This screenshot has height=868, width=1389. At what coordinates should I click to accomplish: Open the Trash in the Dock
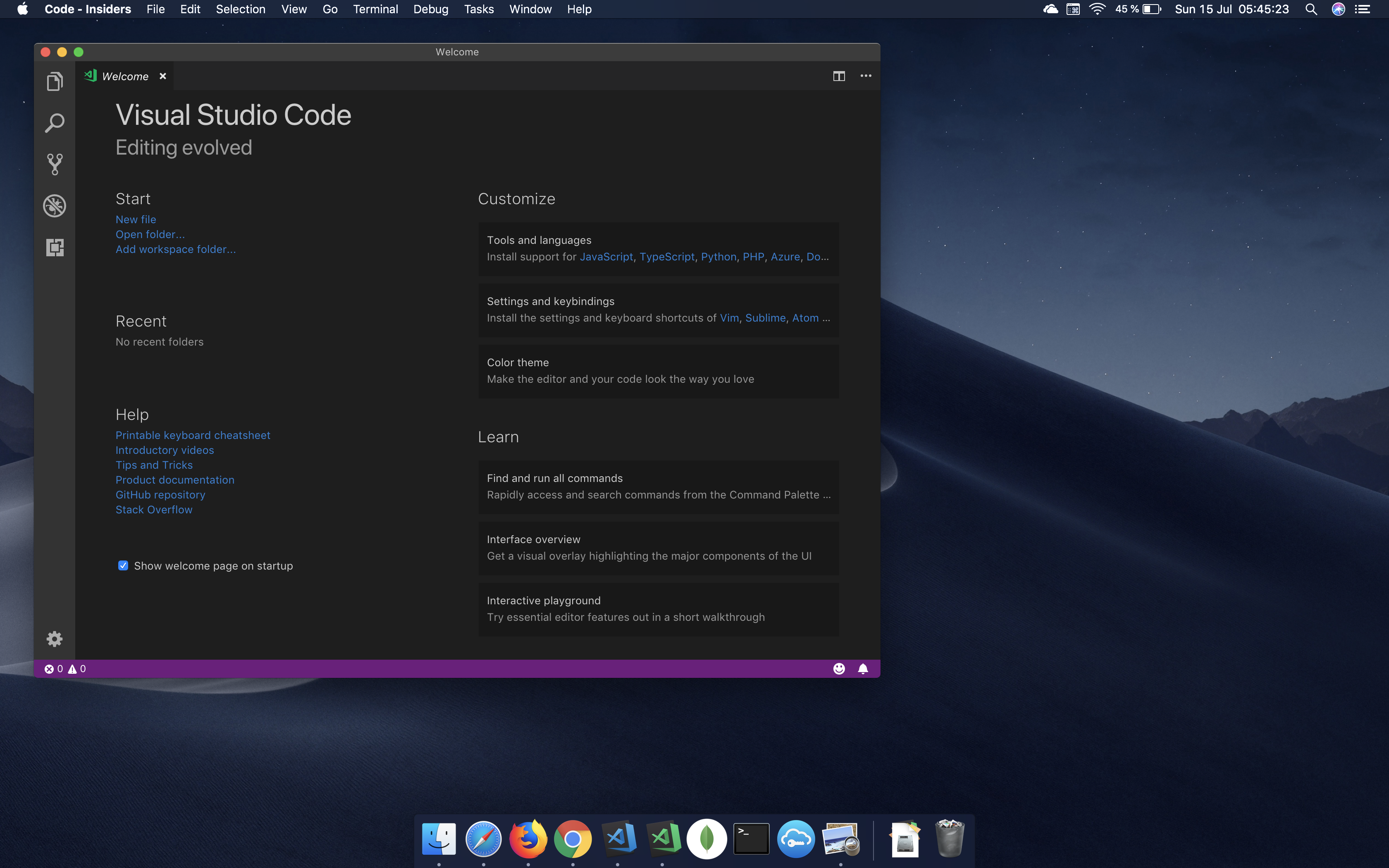click(949, 839)
